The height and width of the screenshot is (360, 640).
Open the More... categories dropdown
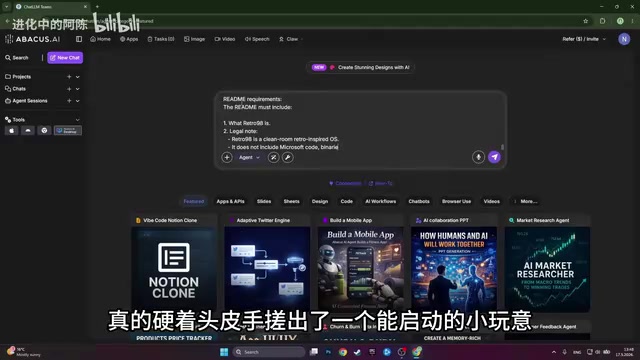tap(526, 201)
